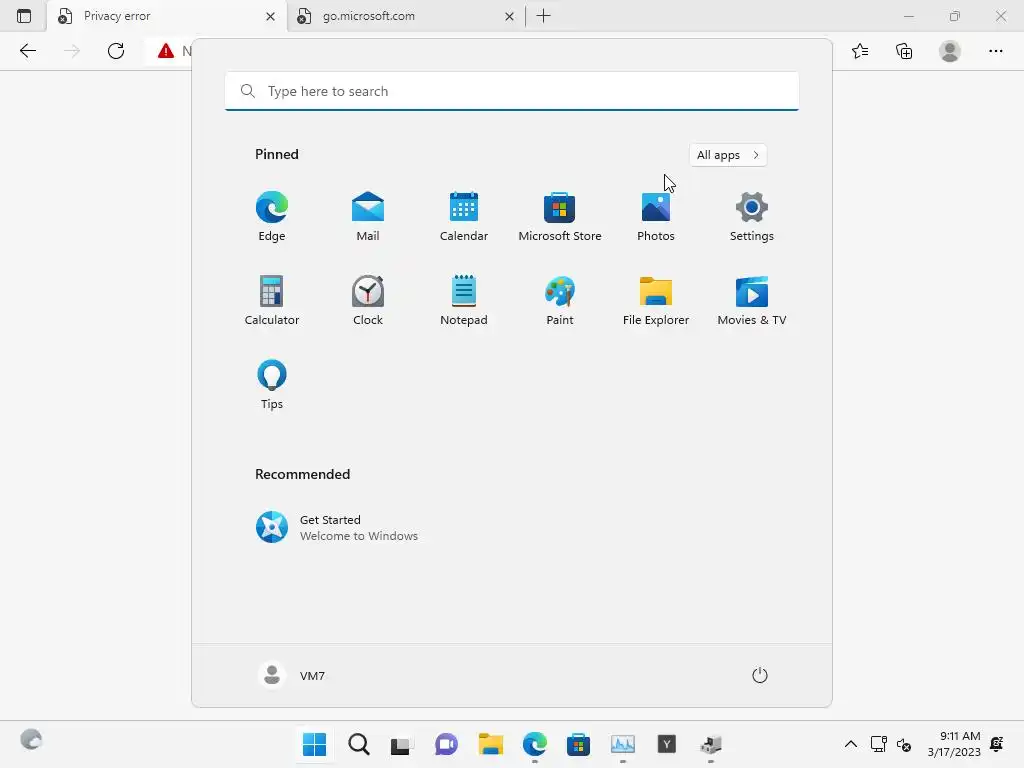Open the Y app on the taskbar

[666, 744]
